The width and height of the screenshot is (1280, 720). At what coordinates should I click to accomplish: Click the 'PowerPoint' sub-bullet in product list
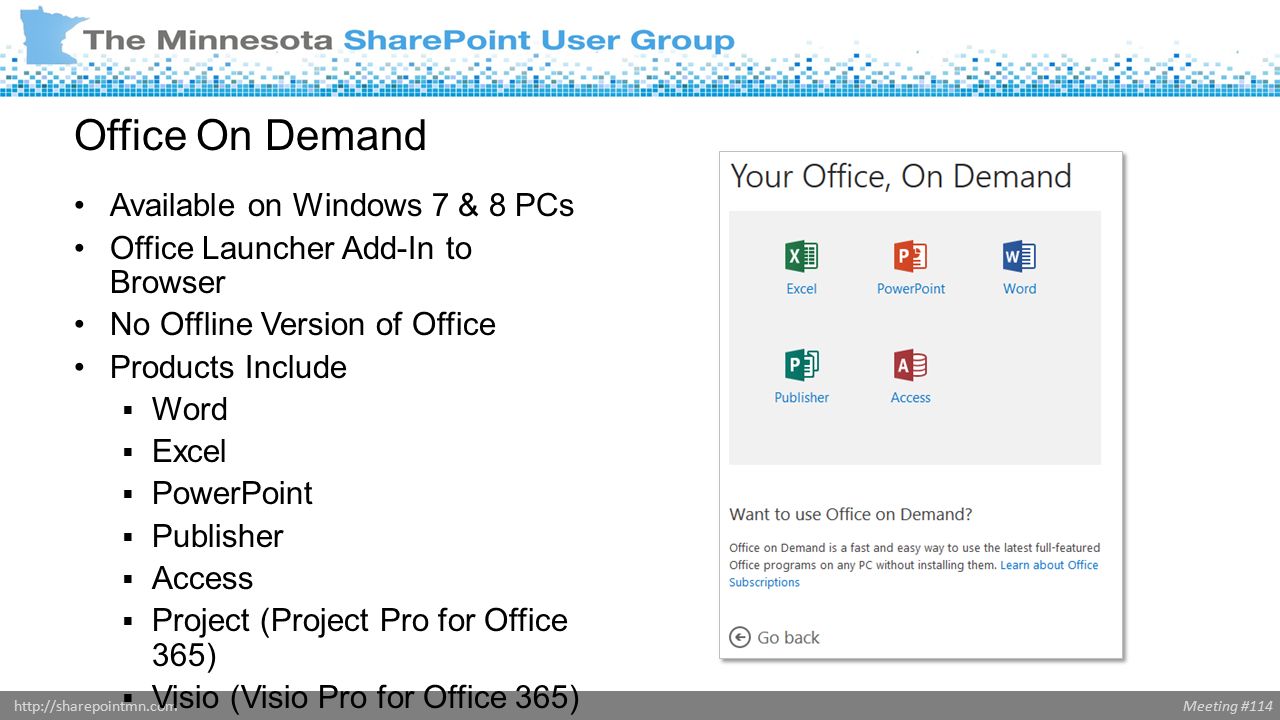click(232, 493)
